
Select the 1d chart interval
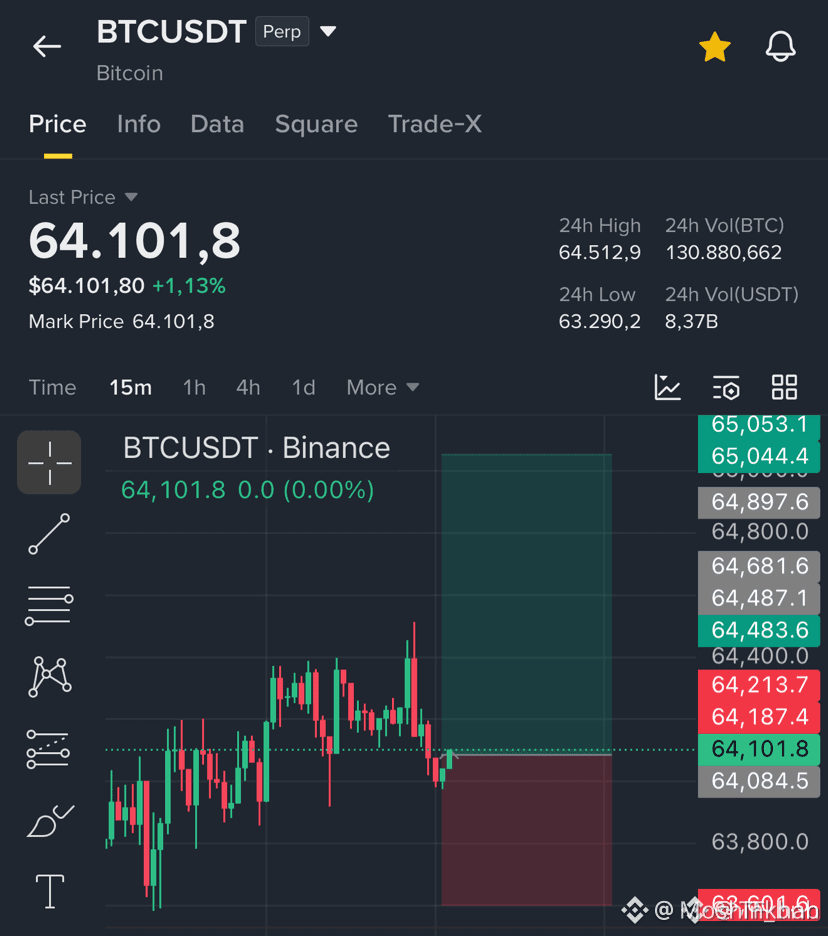pyautogui.click(x=303, y=387)
